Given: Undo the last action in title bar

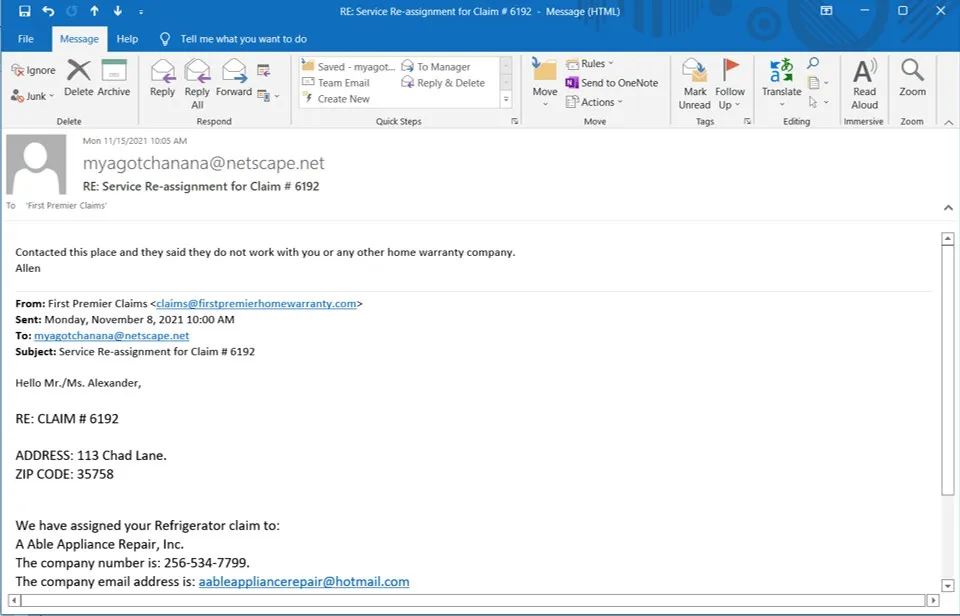Looking at the screenshot, I should pyautogui.click(x=48, y=11).
